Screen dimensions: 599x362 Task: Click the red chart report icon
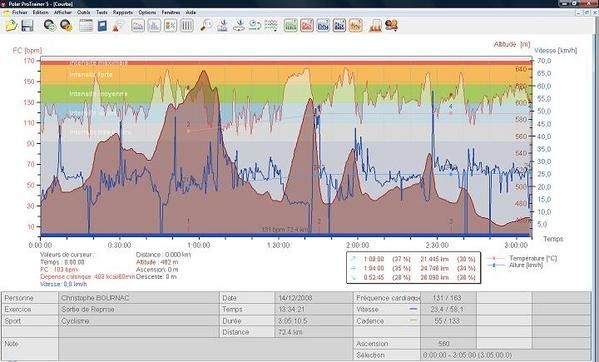pyautogui.click(x=307, y=26)
